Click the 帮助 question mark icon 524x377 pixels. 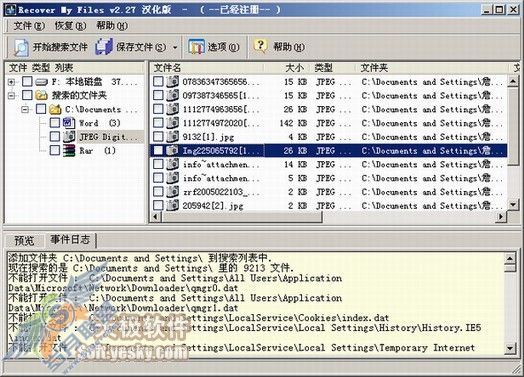(x=261, y=46)
